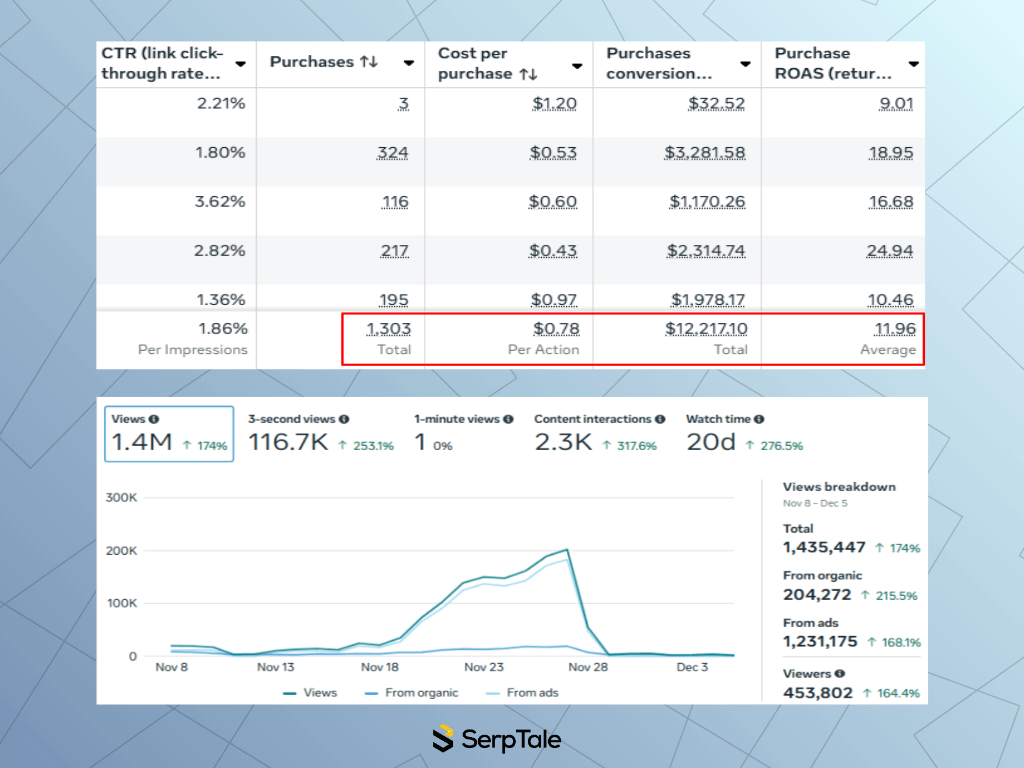1024x768 pixels.
Task: Click cost per purchase $0.60
Action: click(553, 202)
